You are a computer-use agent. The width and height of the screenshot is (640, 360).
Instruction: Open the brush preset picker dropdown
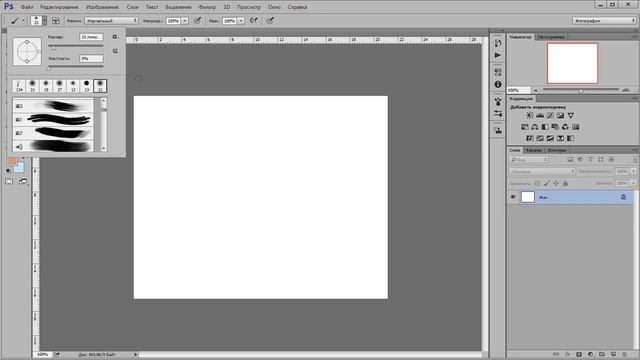44,20
